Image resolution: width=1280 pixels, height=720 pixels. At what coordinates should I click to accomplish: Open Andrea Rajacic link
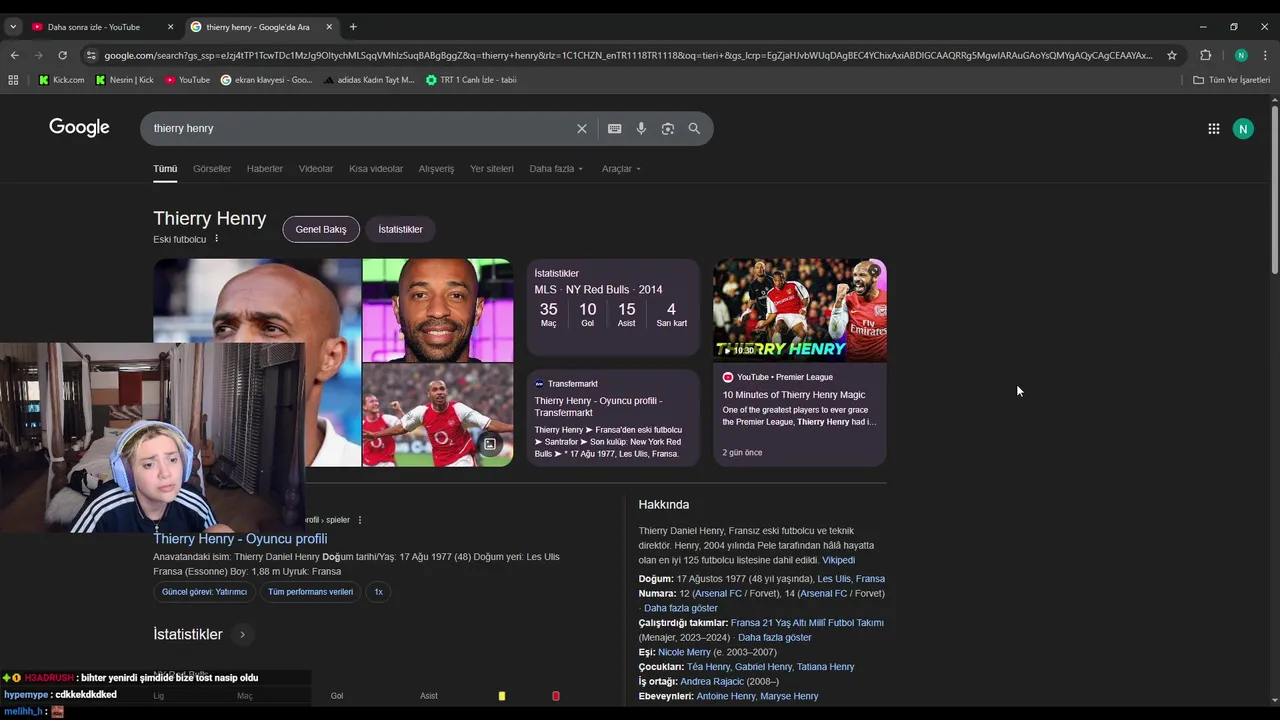click(713, 682)
